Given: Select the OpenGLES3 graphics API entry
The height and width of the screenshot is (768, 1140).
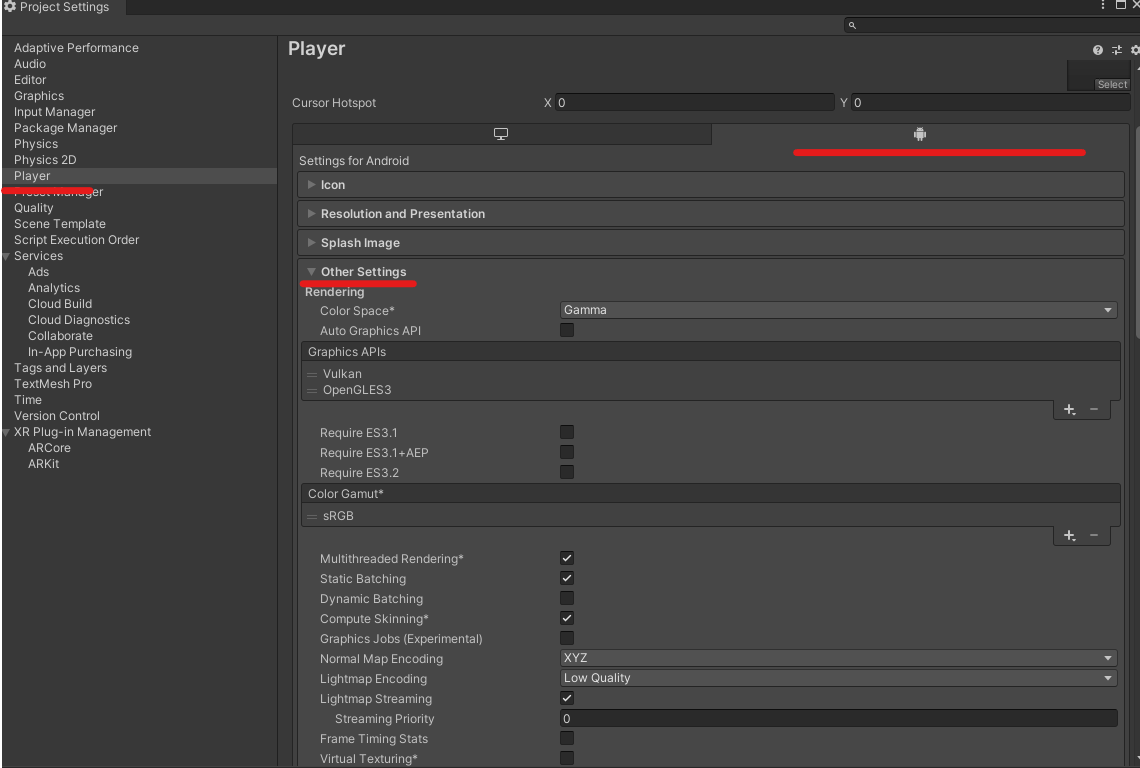Looking at the screenshot, I should point(357,390).
